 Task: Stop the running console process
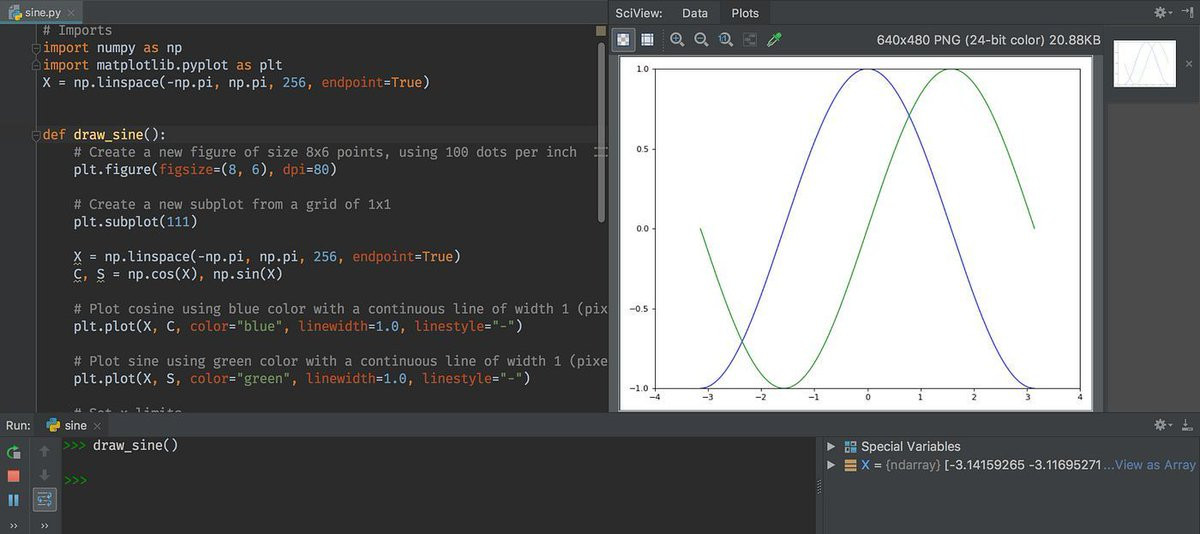pyautogui.click(x=14, y=476)
